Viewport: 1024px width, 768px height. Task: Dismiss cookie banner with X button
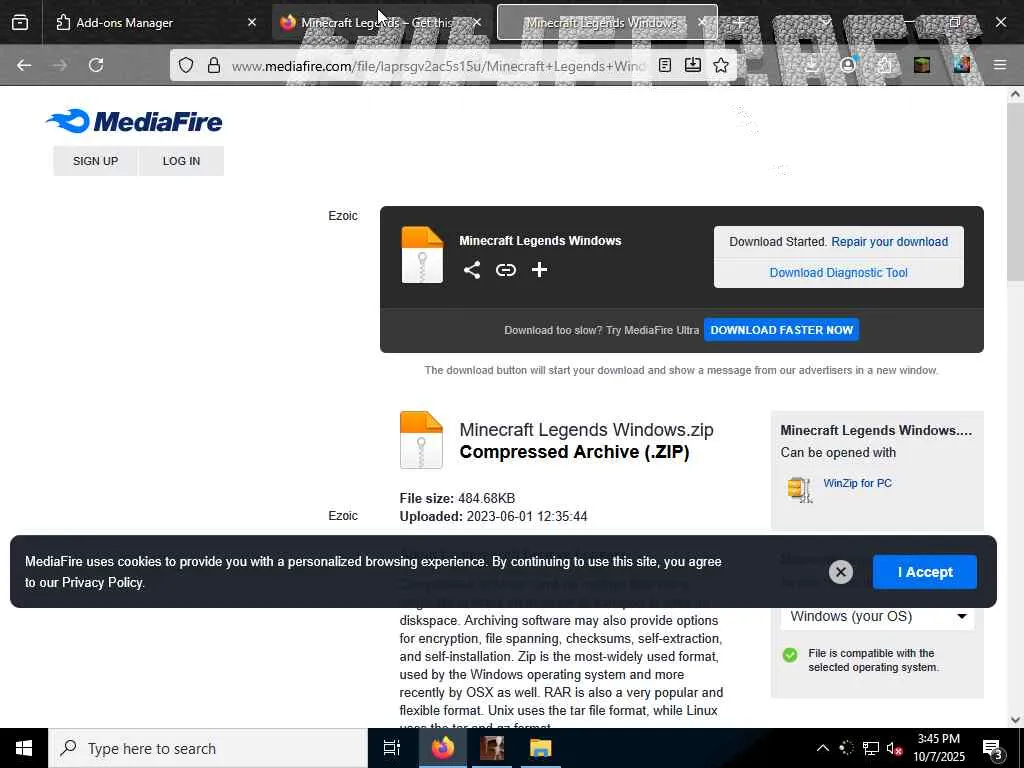(x=840, y=572)
